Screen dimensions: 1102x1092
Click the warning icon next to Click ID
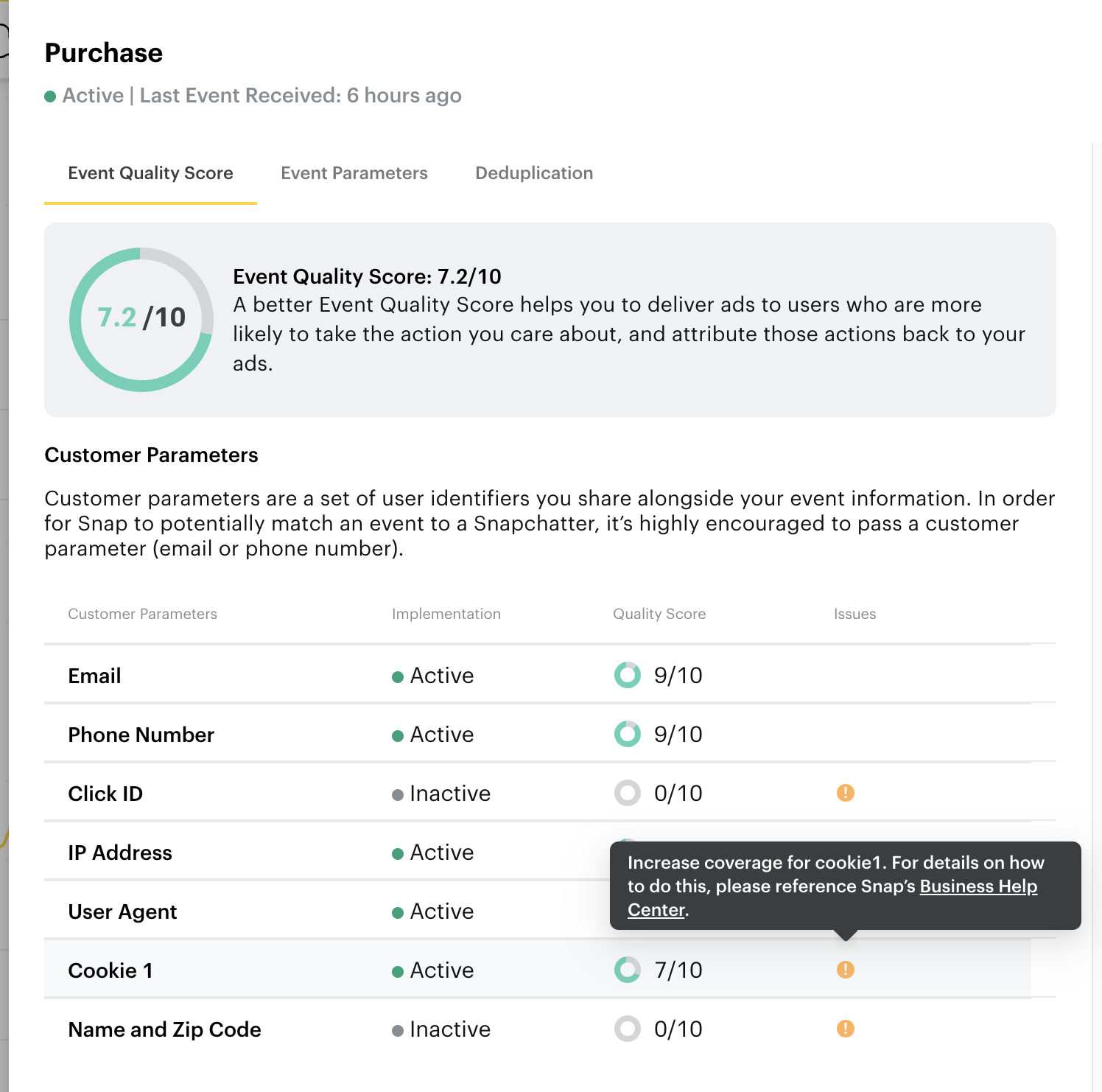point(846,793)
